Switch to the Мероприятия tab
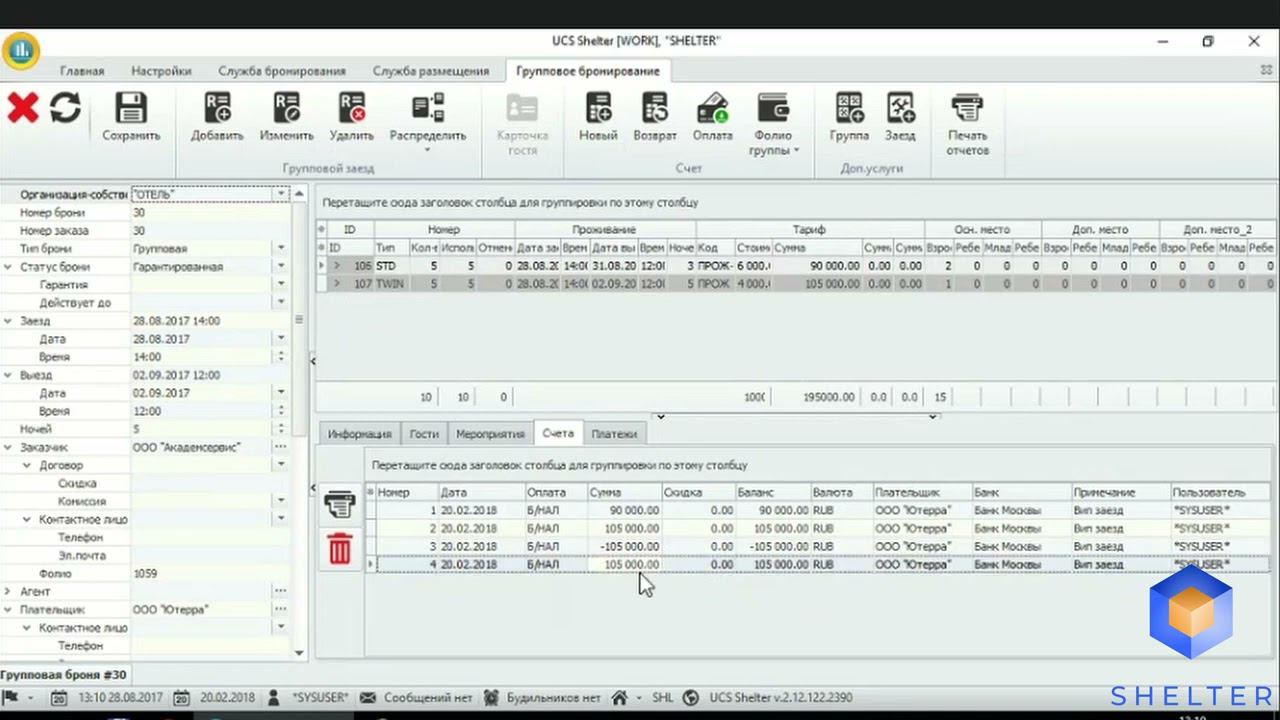Screen dimensions: 1280x720 tap(490, 434)
